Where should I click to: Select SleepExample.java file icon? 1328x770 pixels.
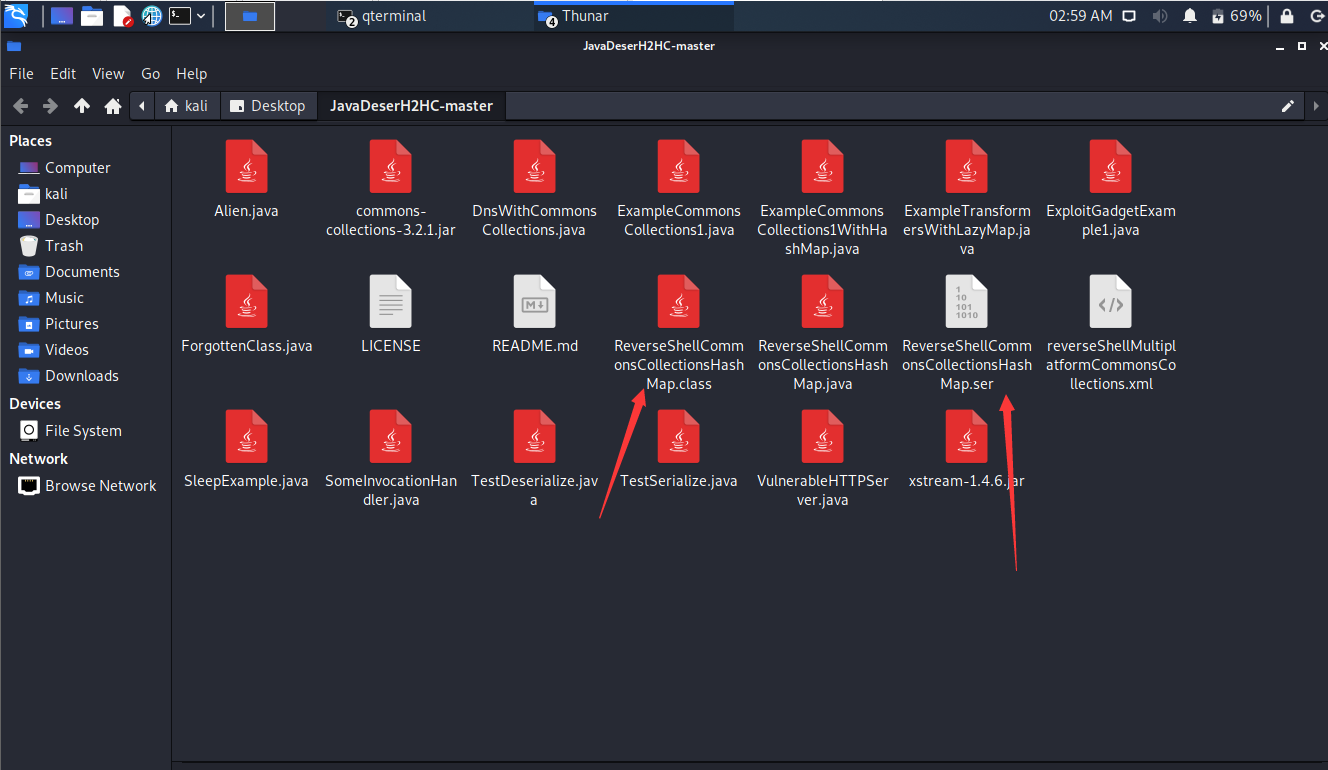pos(246,436)
